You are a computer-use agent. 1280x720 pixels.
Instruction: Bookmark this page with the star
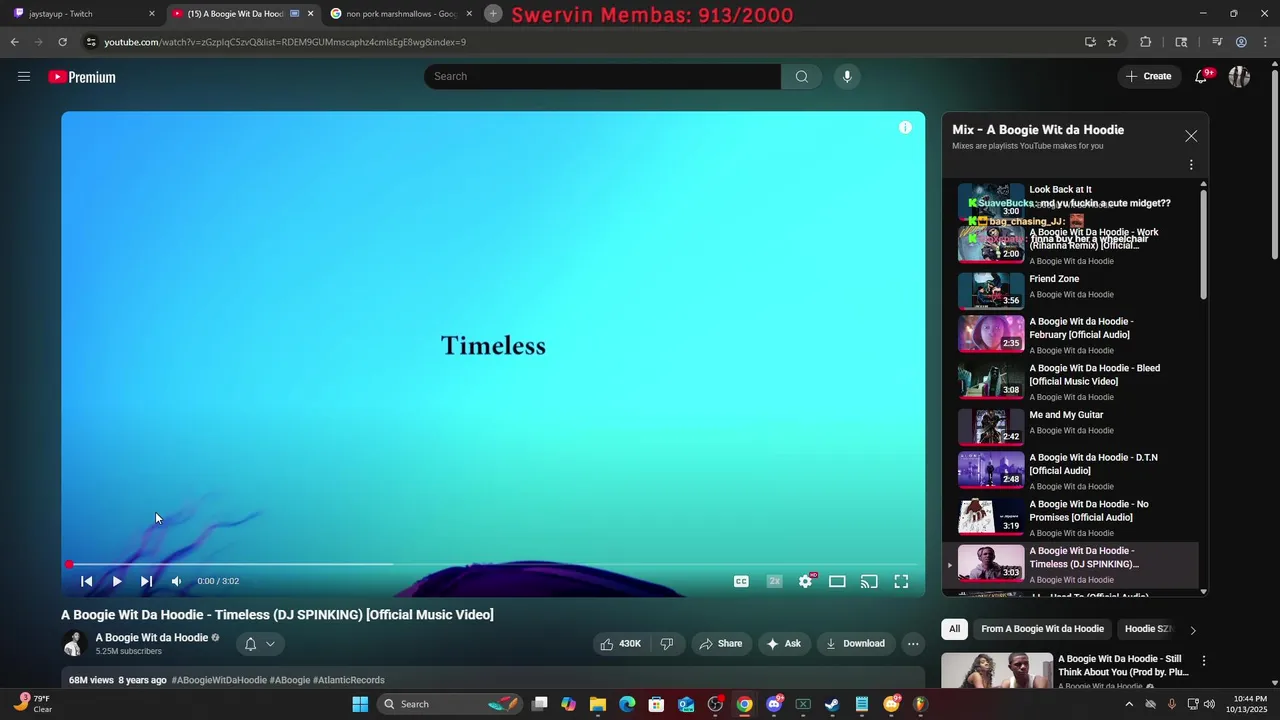(1112, 42)
